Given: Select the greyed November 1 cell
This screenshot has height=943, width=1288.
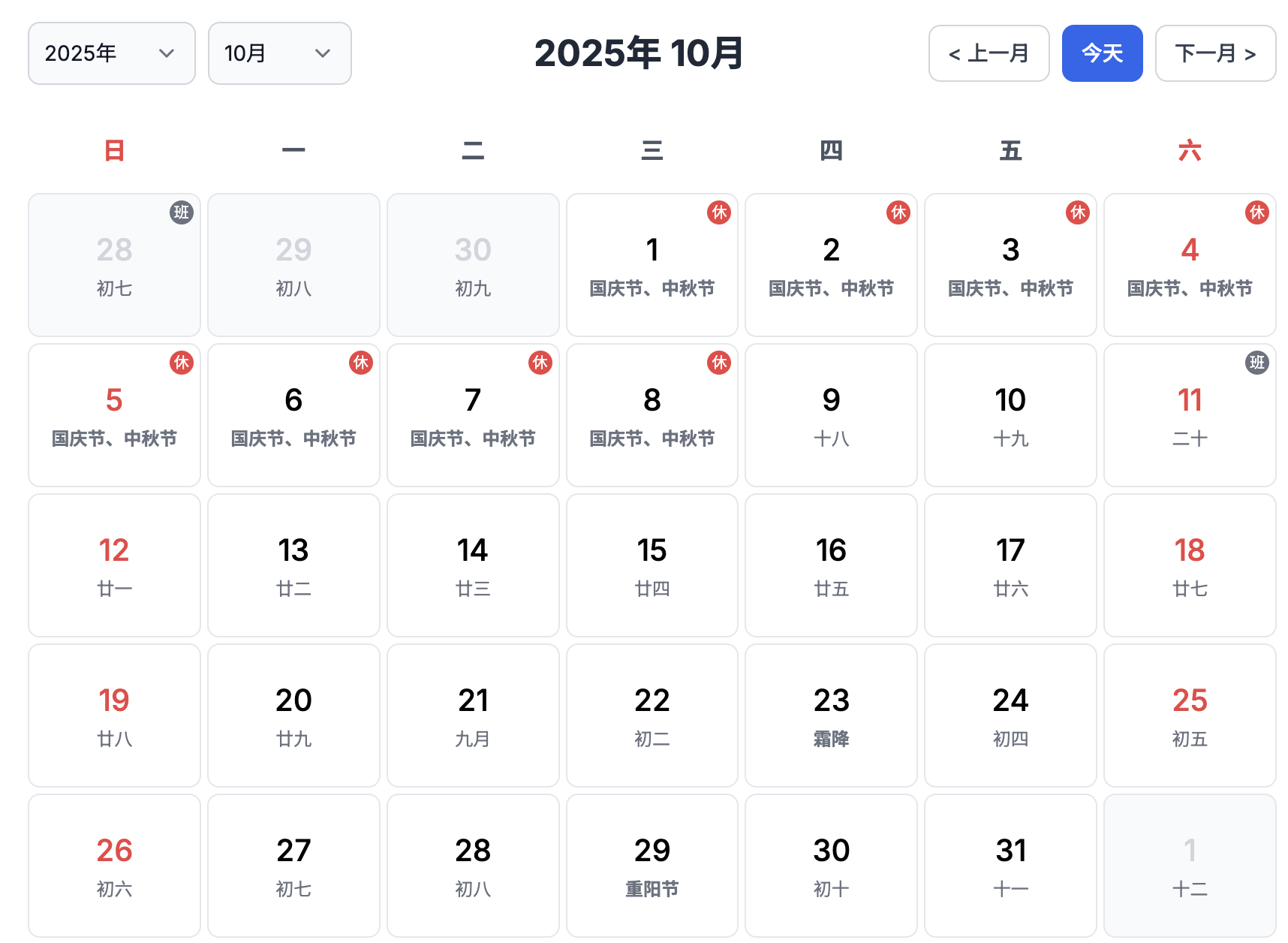Looking at the screenshot, I should click(x=1190, y=866).
